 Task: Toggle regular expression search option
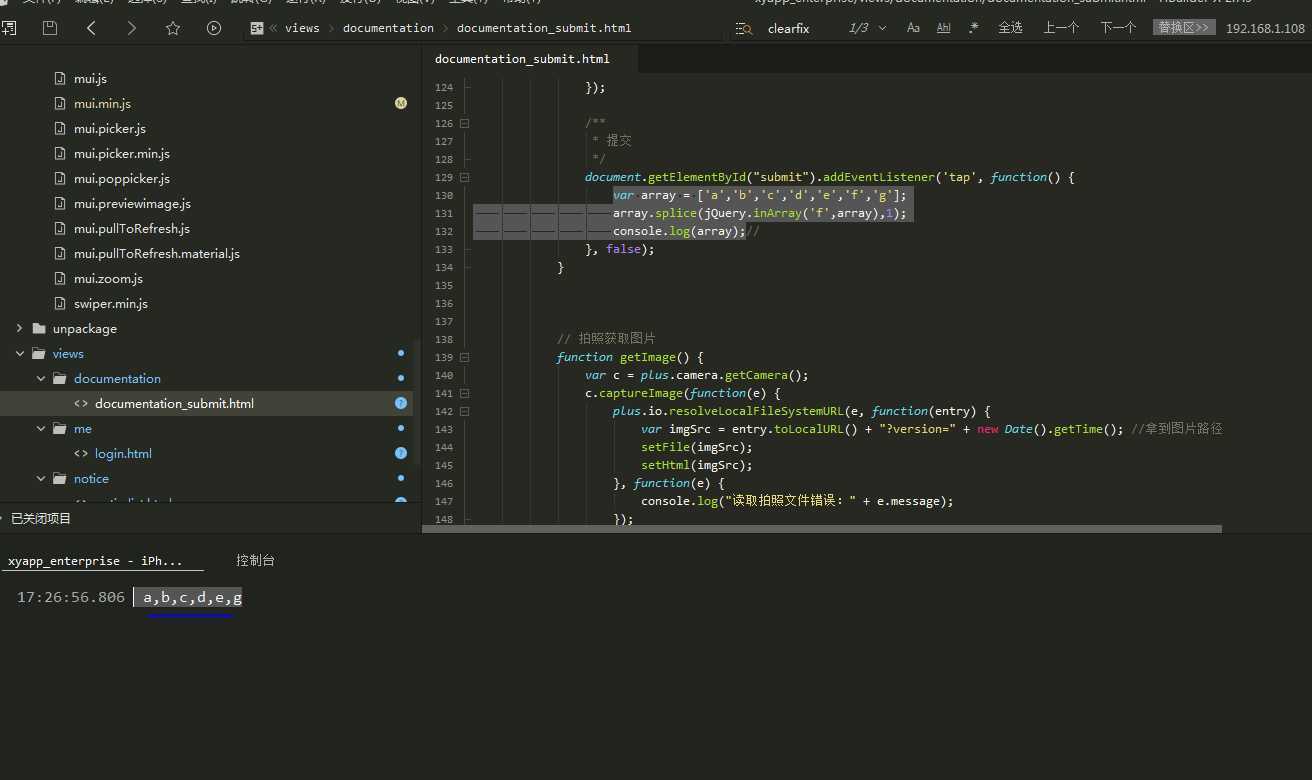coord(973,28)
